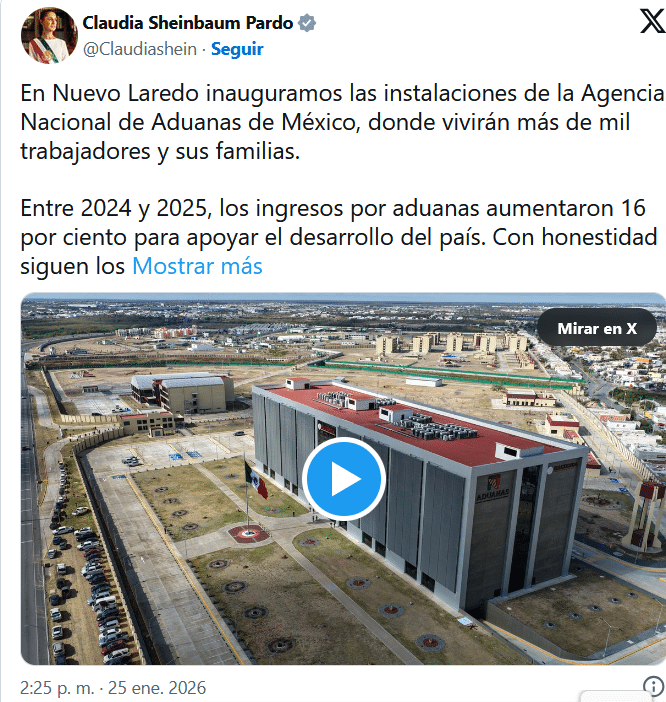Expand the tweet with Mostrar más
Image resolution: width=666 pixels, height=702 pixels.
coord(197,266)
